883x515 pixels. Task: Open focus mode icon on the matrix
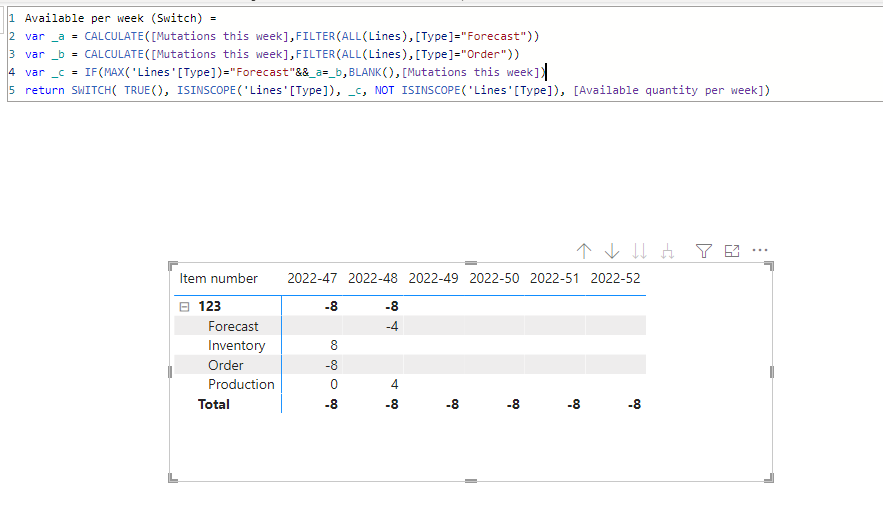[x=732, y=251]
